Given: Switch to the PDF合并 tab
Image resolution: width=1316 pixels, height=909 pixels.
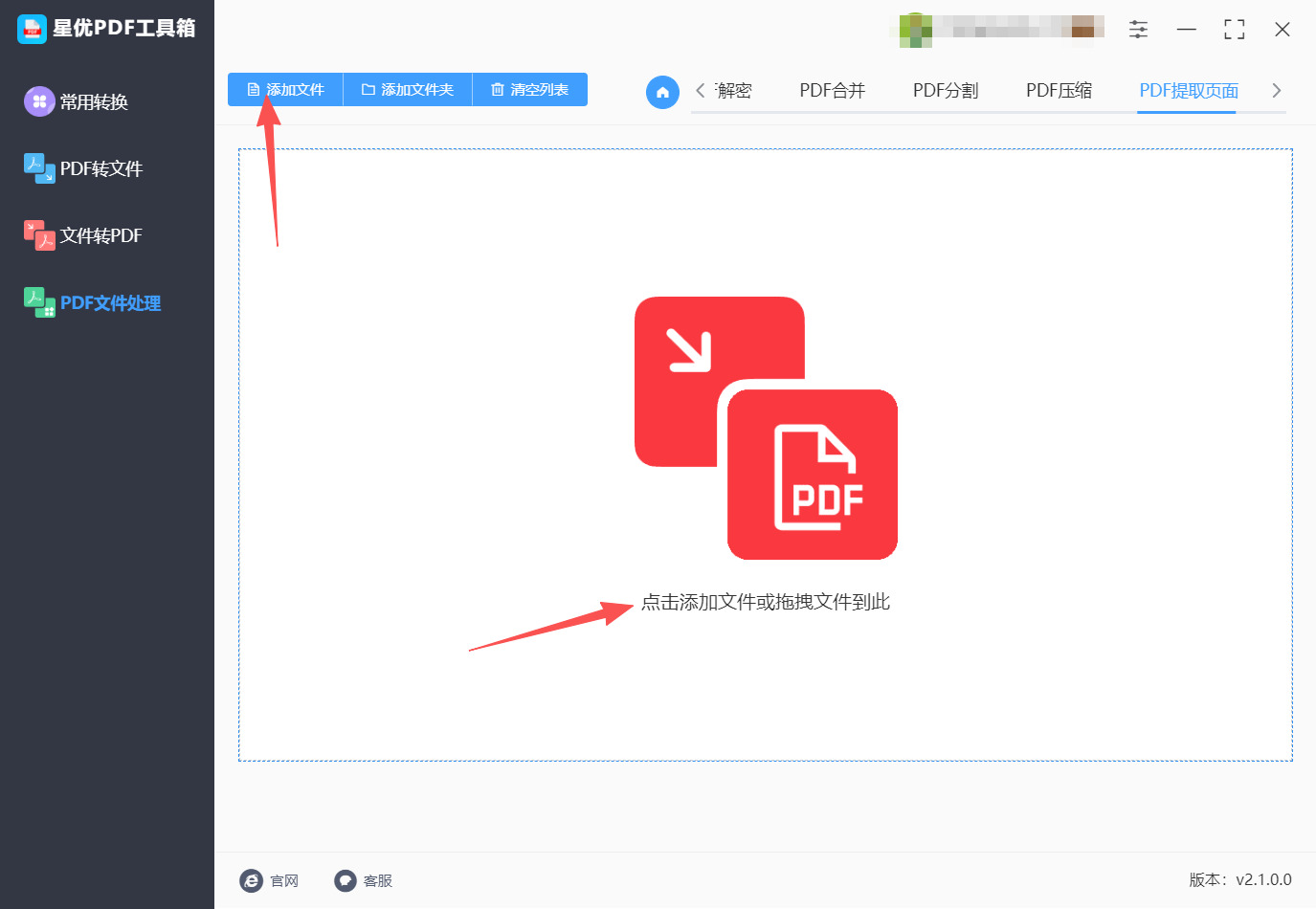Looking at the screenshot, I should [x=833, y=91].
